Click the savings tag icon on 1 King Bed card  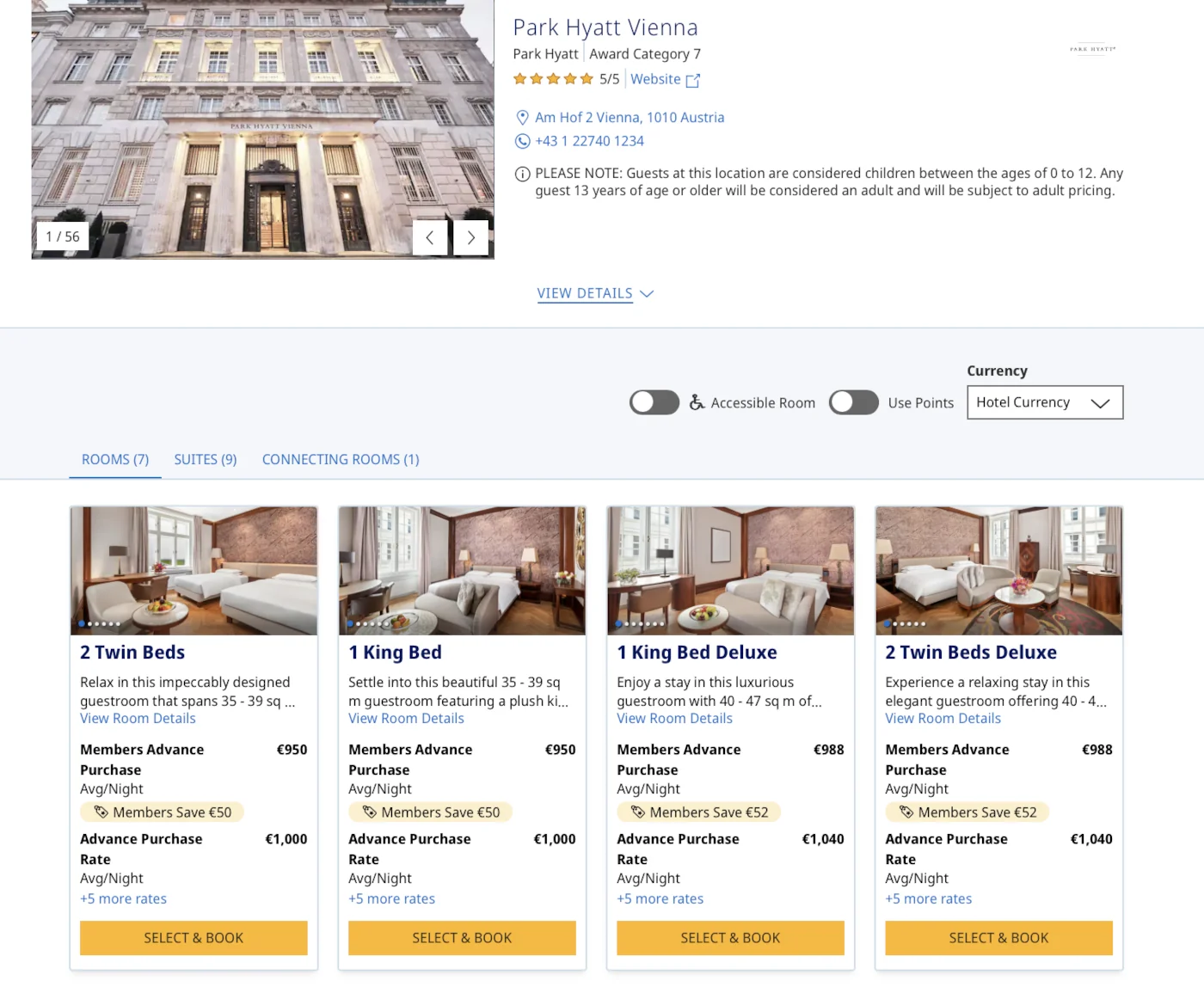tap(370, 812)
